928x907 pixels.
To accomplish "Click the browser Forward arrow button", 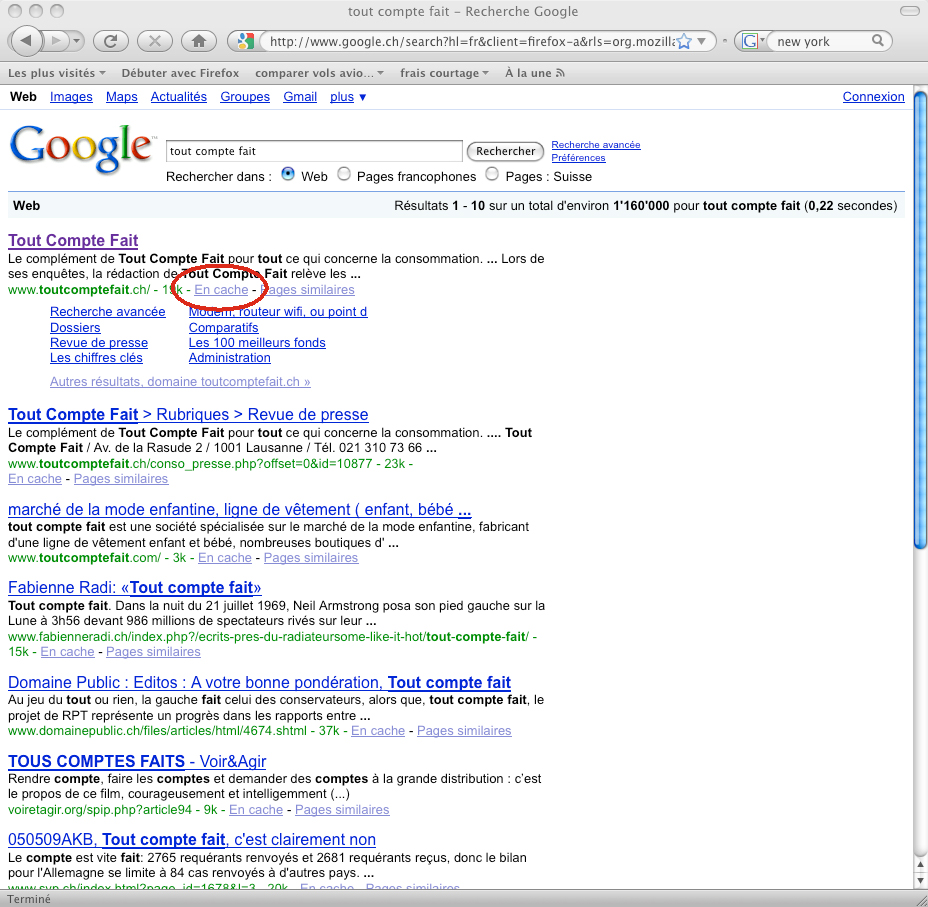I will pyautogui.click(x=56, y=41).
